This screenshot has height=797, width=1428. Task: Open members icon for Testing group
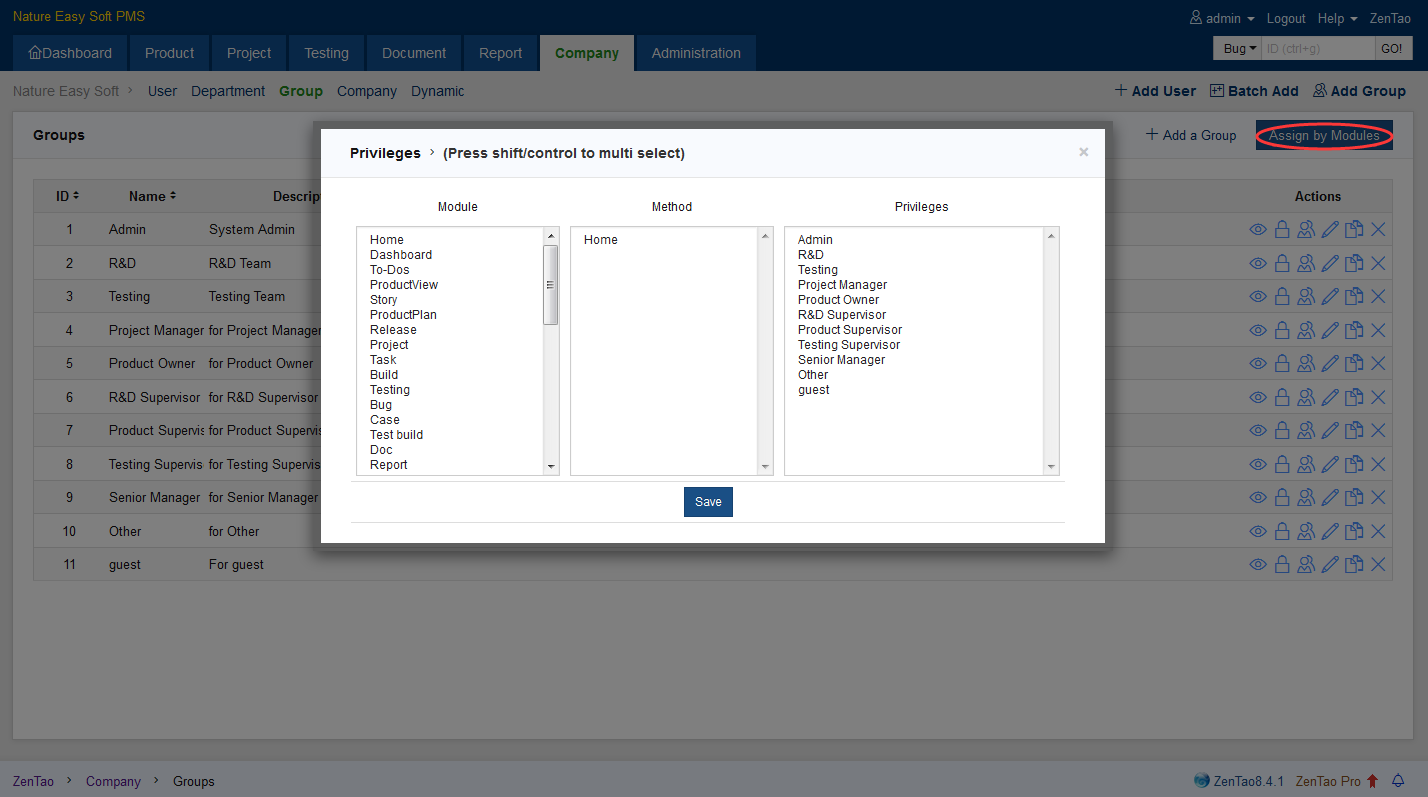[1305, 297]
